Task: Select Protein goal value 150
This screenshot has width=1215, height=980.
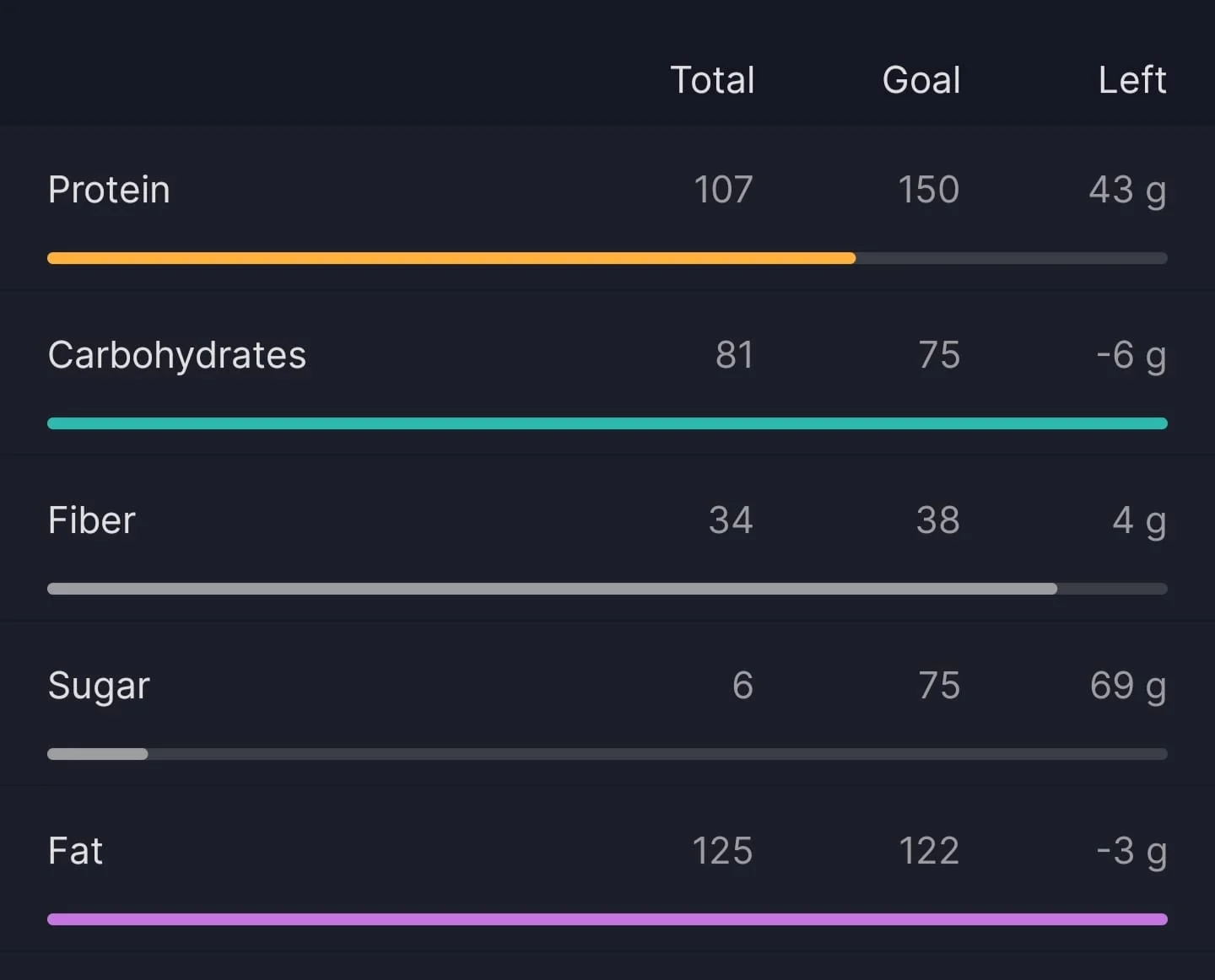Action: pos(928,190)
